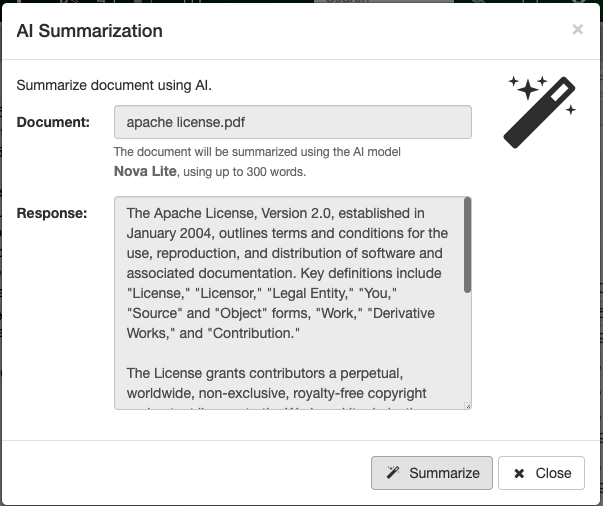Click the Document: field label
Viewport: 603px width, 506px height.
53,122
